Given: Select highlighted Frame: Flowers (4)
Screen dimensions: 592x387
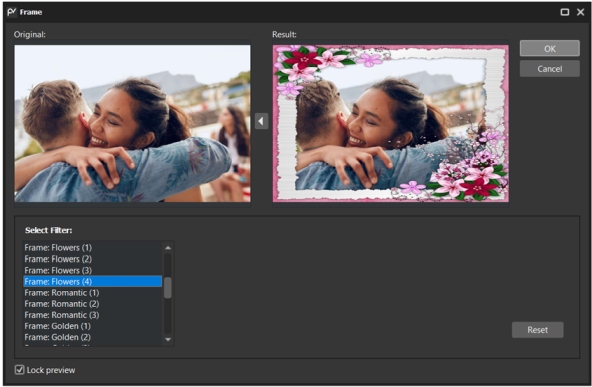Looking at the screenshot, I should pos(92,281).
